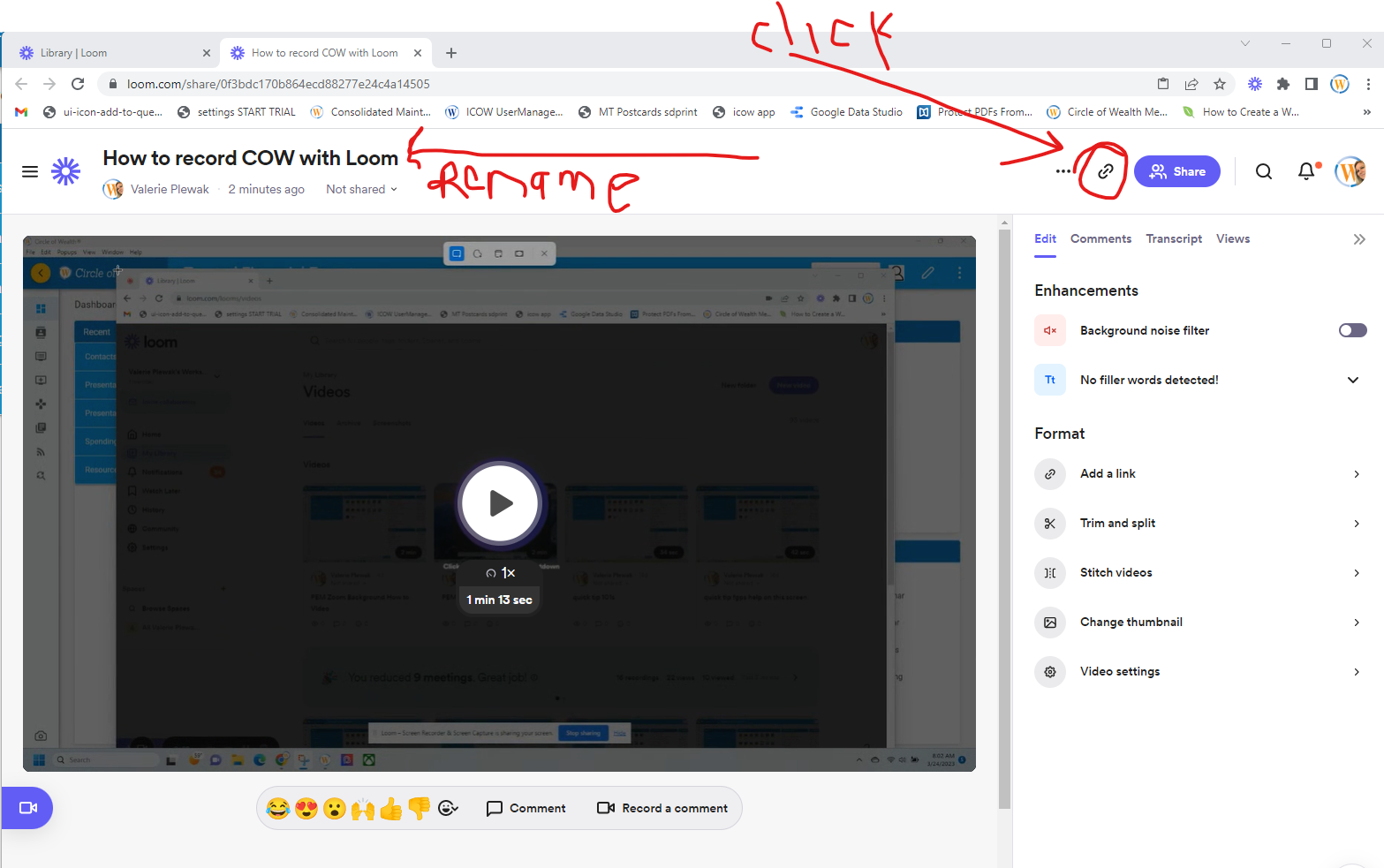Viewport: 1384px width, 868px height.
Task: Click the Tt filler words icon
Action: [1050, 380]
